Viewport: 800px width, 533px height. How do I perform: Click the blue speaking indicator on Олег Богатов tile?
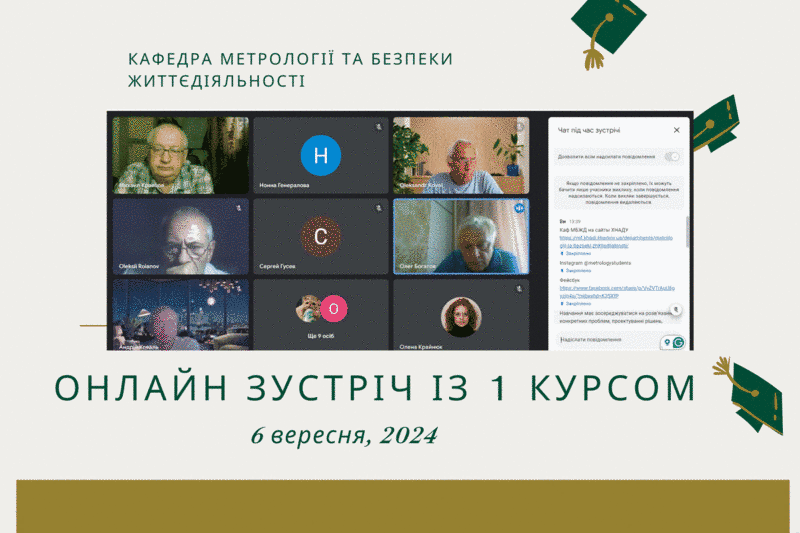519,208
